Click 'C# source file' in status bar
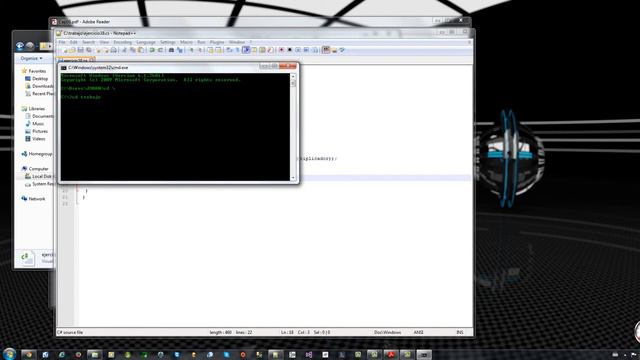This screenshot has width=640, height=360. (70, 332)
